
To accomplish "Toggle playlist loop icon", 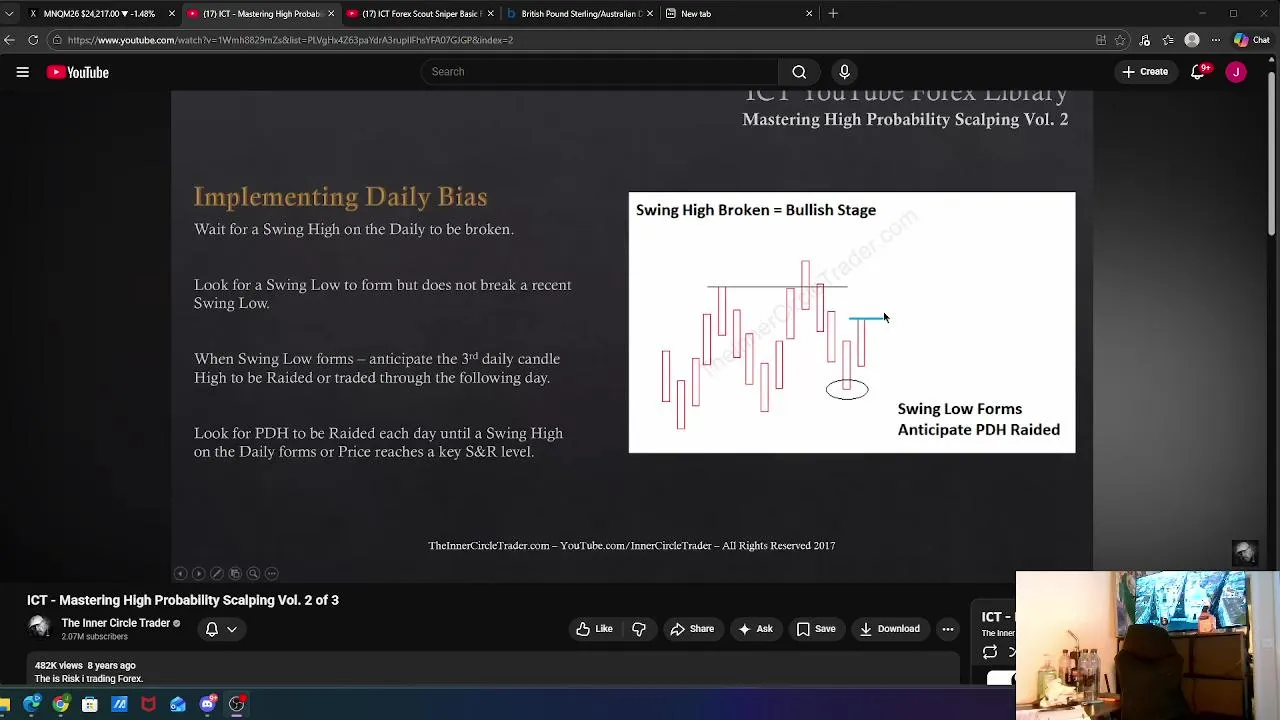I will (989, 652).
